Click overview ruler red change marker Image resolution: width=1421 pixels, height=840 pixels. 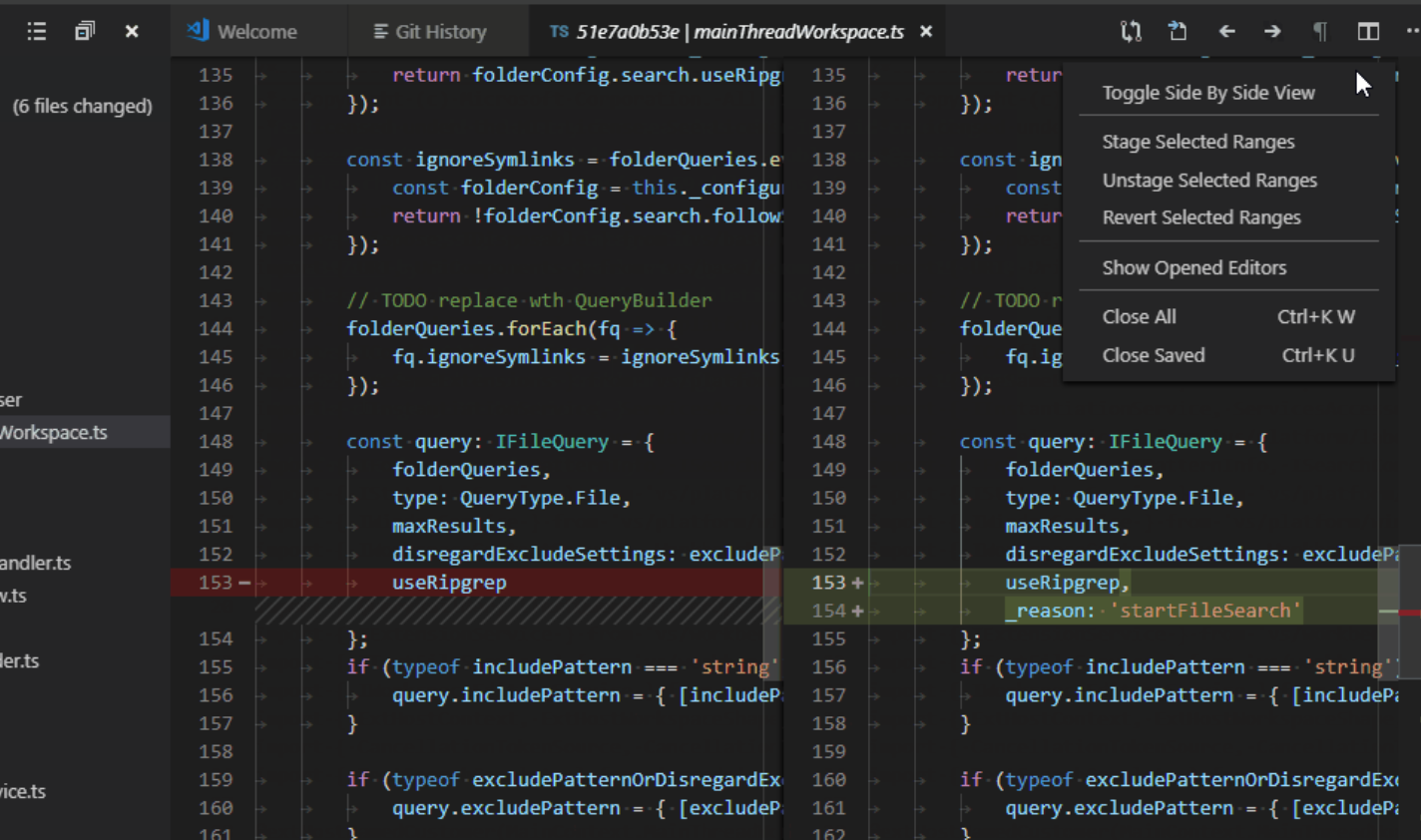pos(1410,612)
